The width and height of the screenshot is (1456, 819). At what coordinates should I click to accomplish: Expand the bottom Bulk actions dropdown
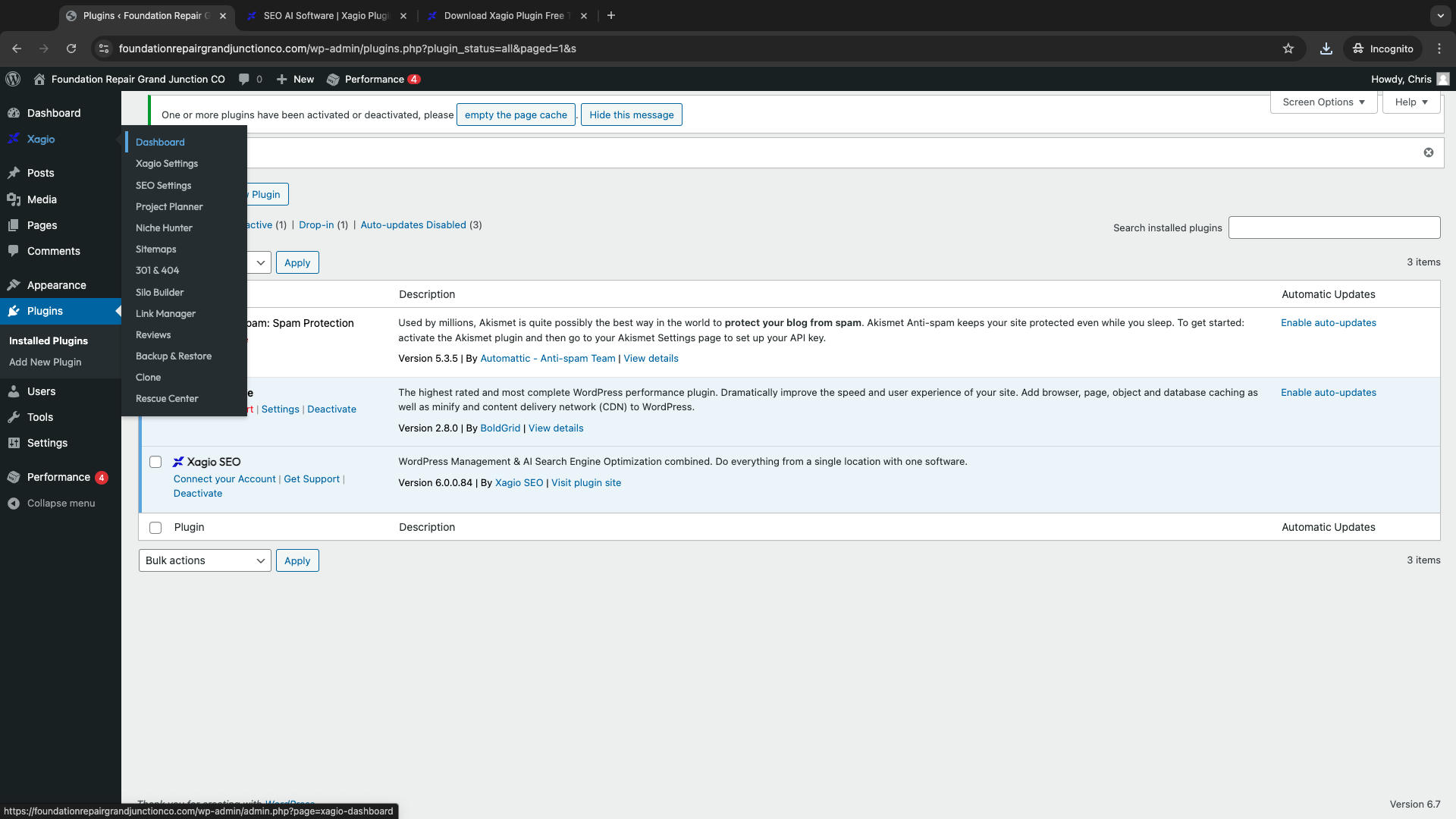click(x=205, y=560)
